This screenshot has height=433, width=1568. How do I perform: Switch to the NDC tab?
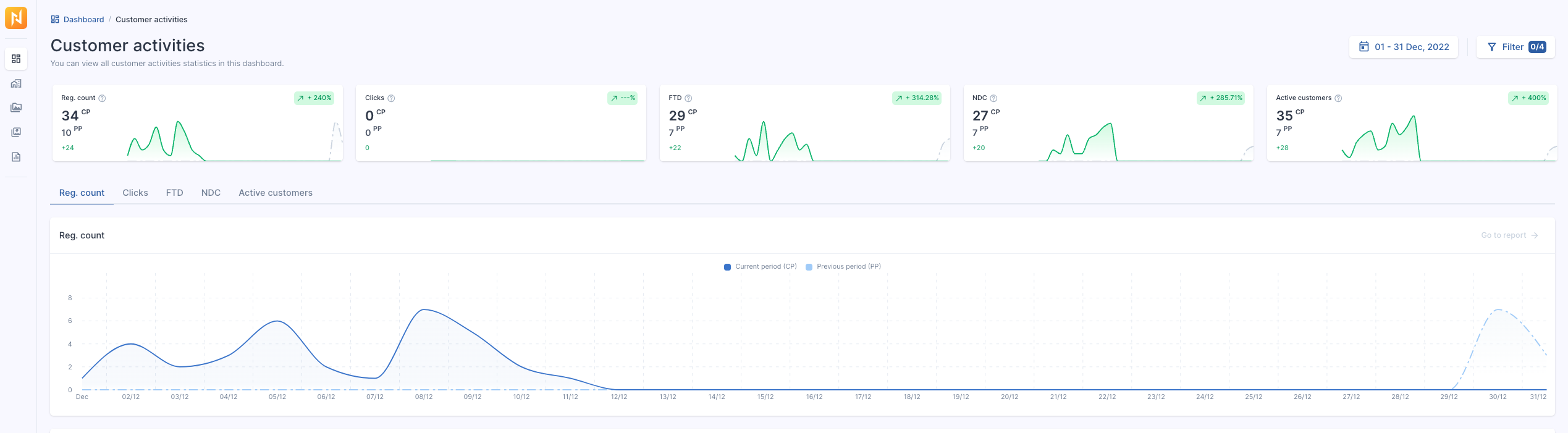click(211, 193)
